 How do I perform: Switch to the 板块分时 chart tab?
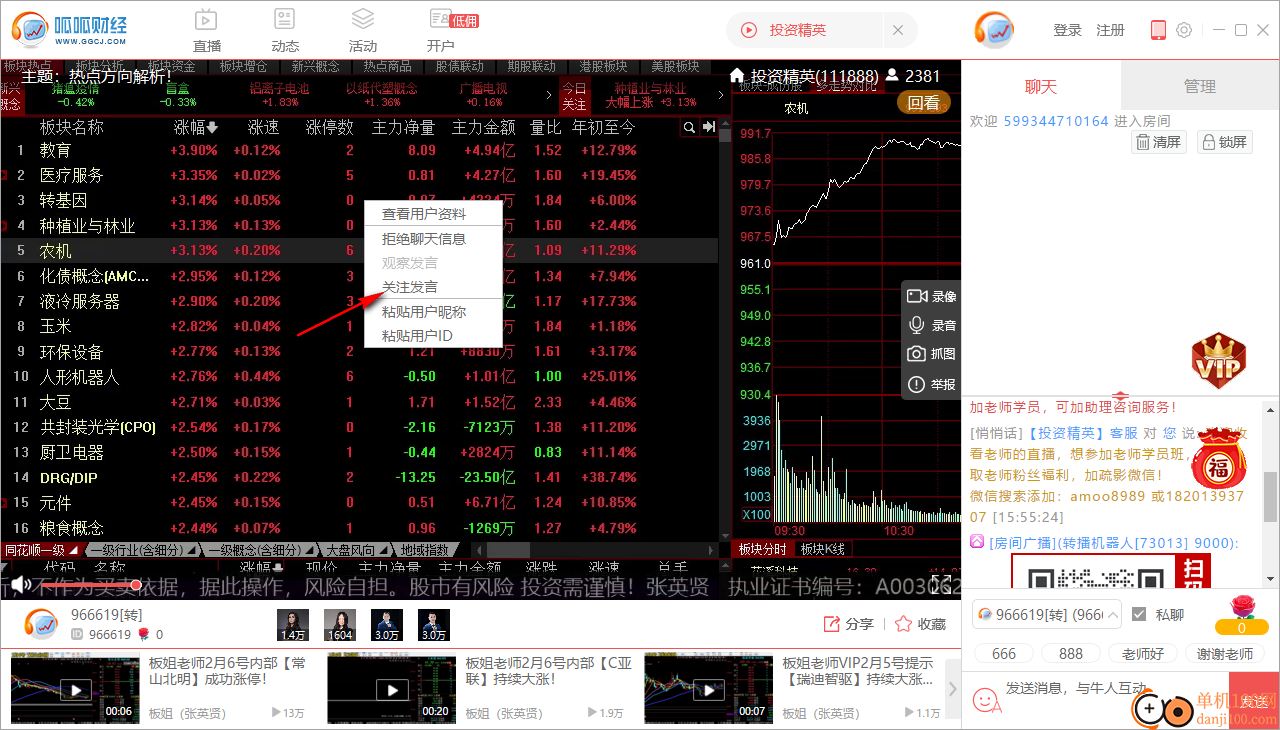tap(763, 549)
